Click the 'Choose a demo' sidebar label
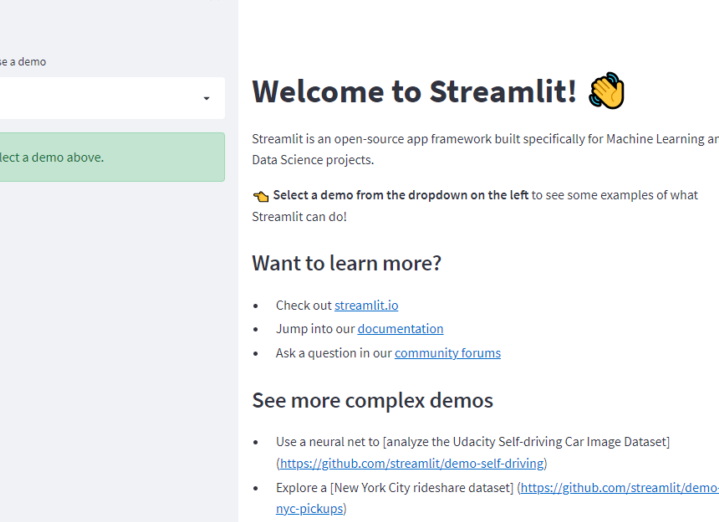Screen dimensions: 719x522 [x=22, y=61]
